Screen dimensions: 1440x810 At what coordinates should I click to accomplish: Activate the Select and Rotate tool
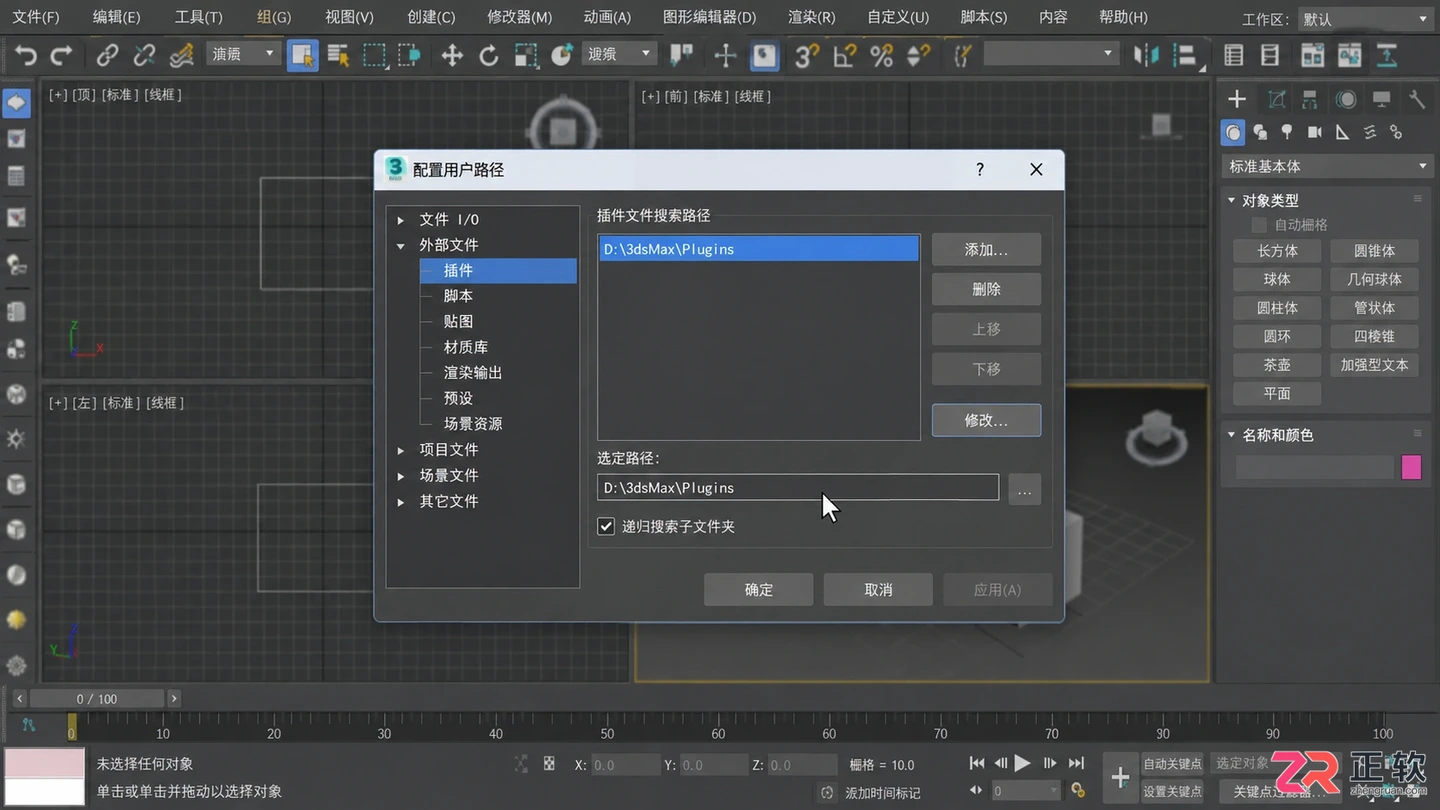click(489, 55)
